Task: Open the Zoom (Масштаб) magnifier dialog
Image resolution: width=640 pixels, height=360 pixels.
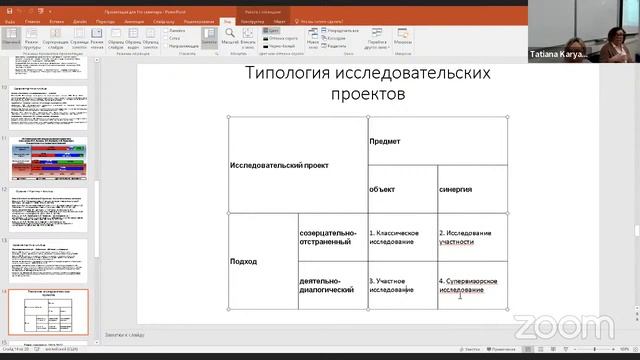Action: coord(230,37)
